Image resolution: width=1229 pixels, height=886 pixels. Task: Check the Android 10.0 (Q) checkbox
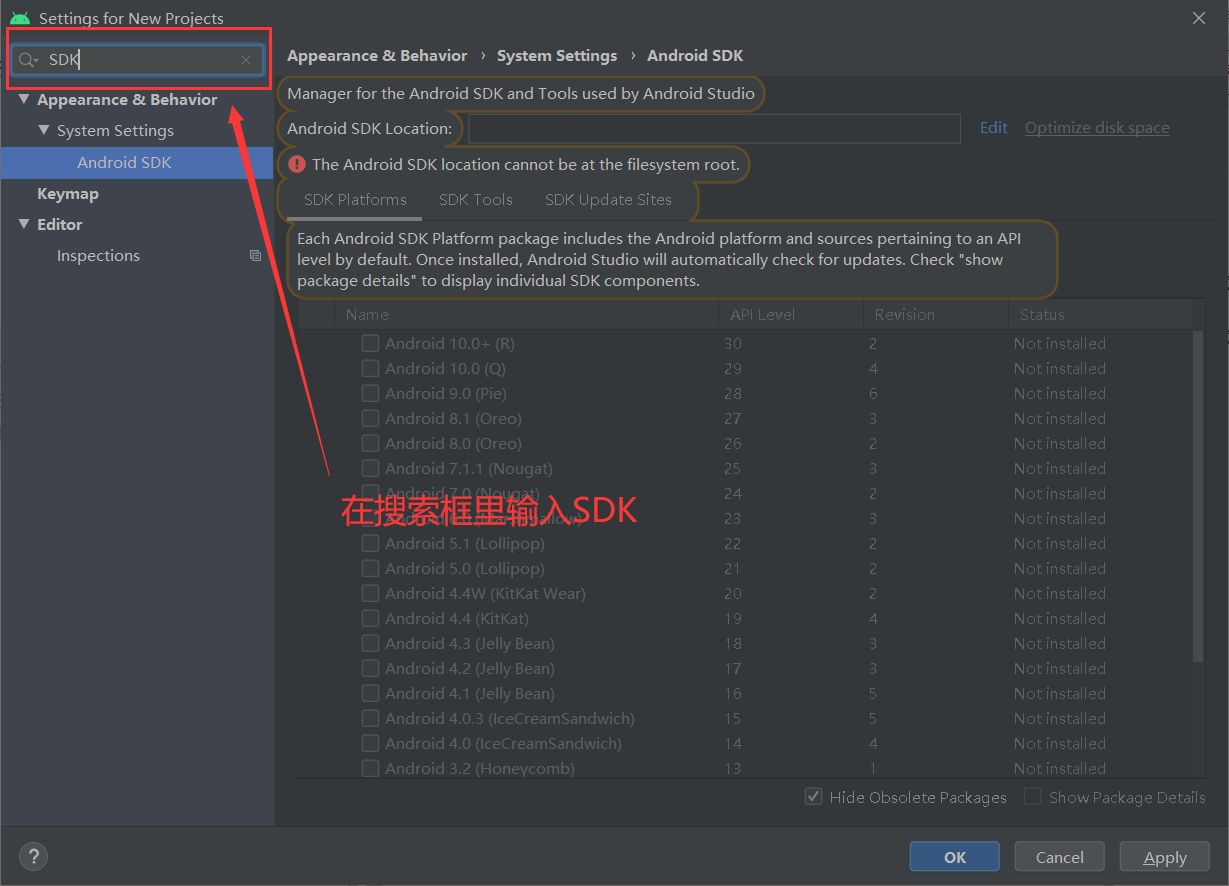point(370,368)
